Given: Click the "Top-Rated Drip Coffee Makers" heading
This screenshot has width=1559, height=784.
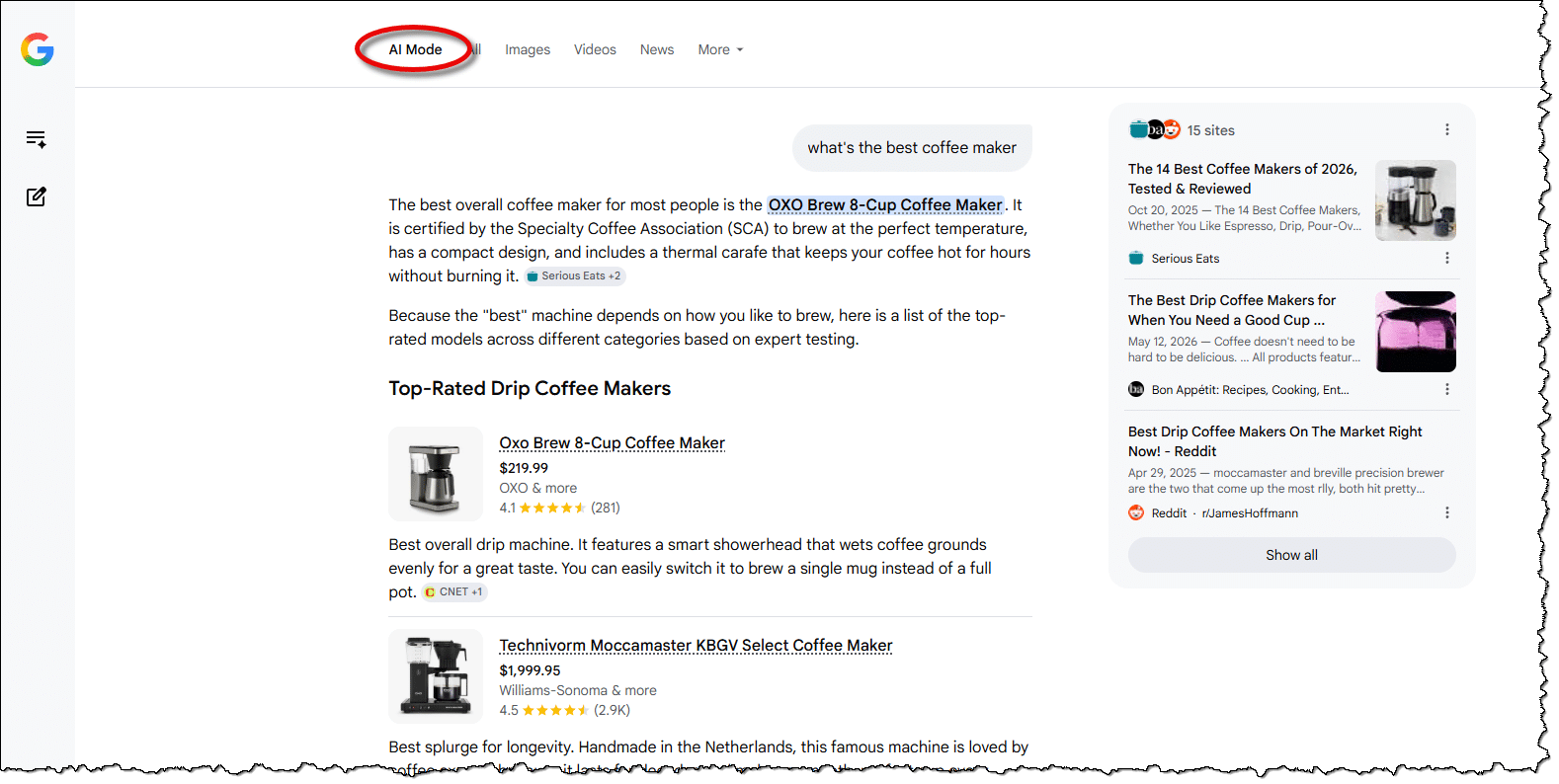Looking at the screenshot, I should tap(530, 389).
